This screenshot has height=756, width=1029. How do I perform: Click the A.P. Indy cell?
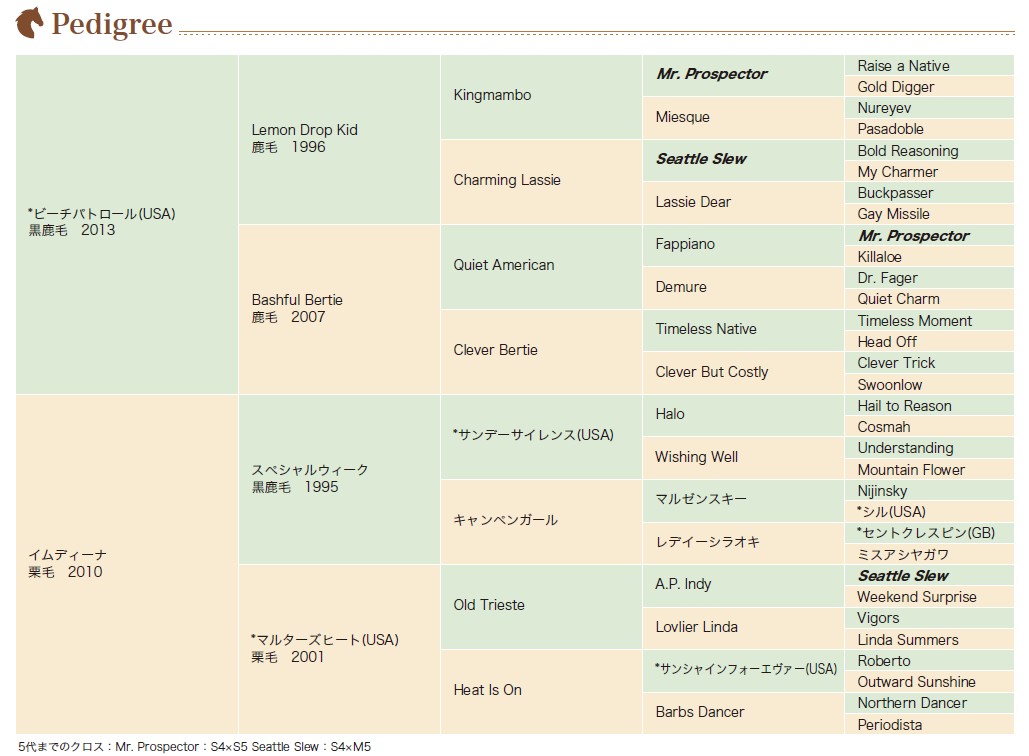[x=743, y=586]
